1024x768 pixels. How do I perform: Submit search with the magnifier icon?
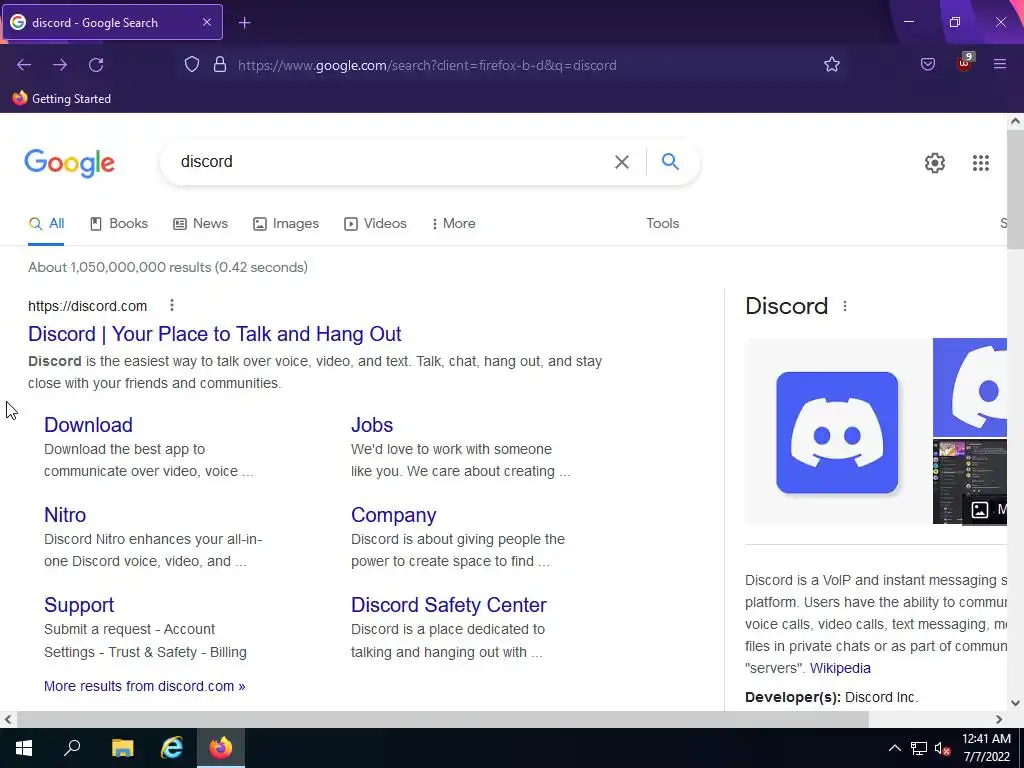[670, 161]
